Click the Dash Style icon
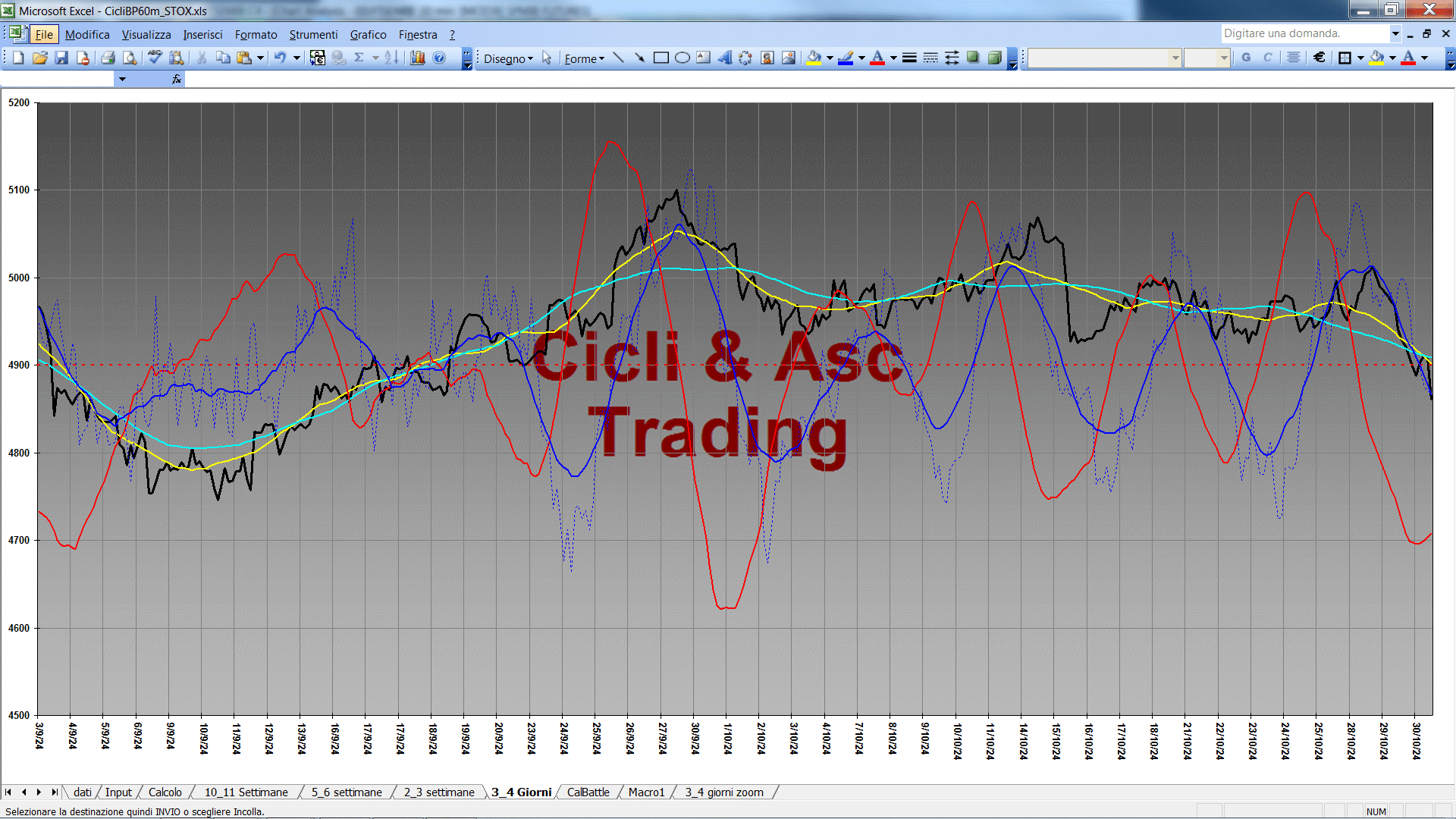Viewport: 1456px width, 819px height. [x=930, y=58]
